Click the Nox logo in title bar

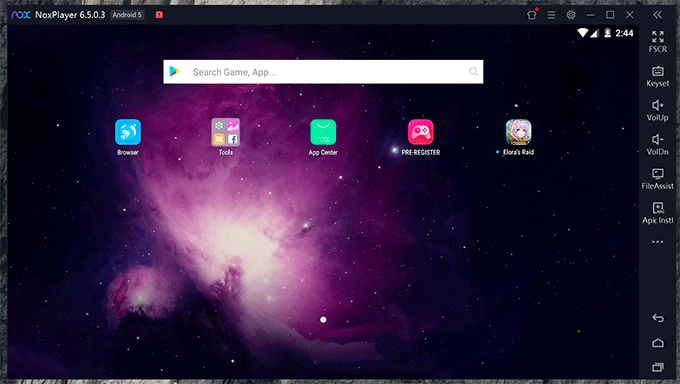[x=20, y=15]
